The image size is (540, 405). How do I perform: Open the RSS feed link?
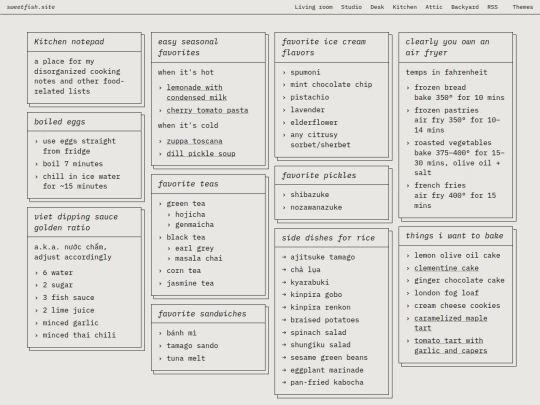[492, 7]
